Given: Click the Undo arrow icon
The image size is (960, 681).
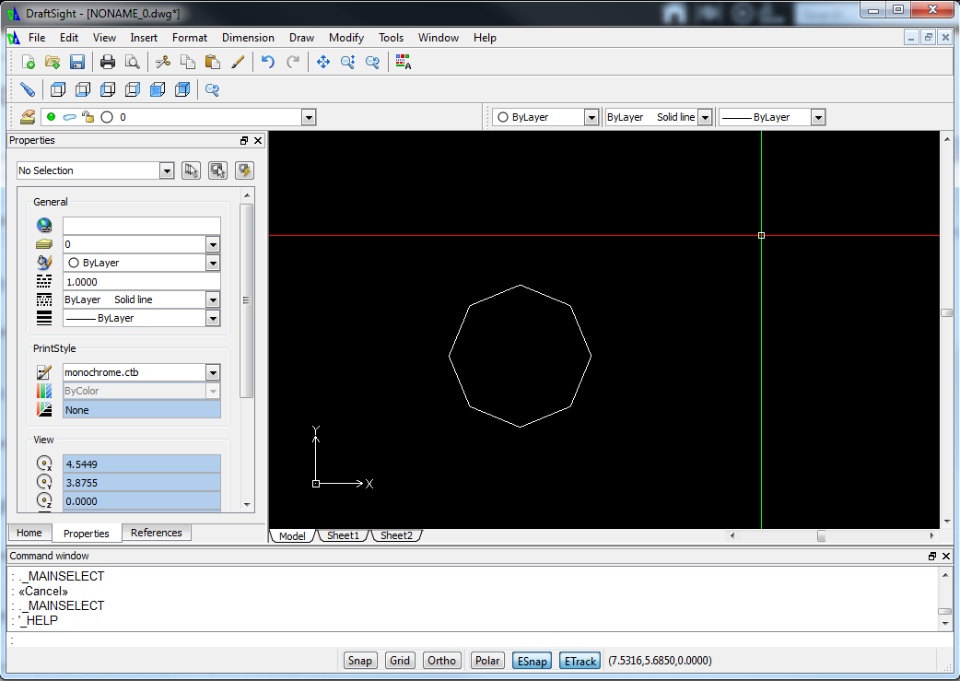Looking at the screenshot, I should (x=267, y=62).
